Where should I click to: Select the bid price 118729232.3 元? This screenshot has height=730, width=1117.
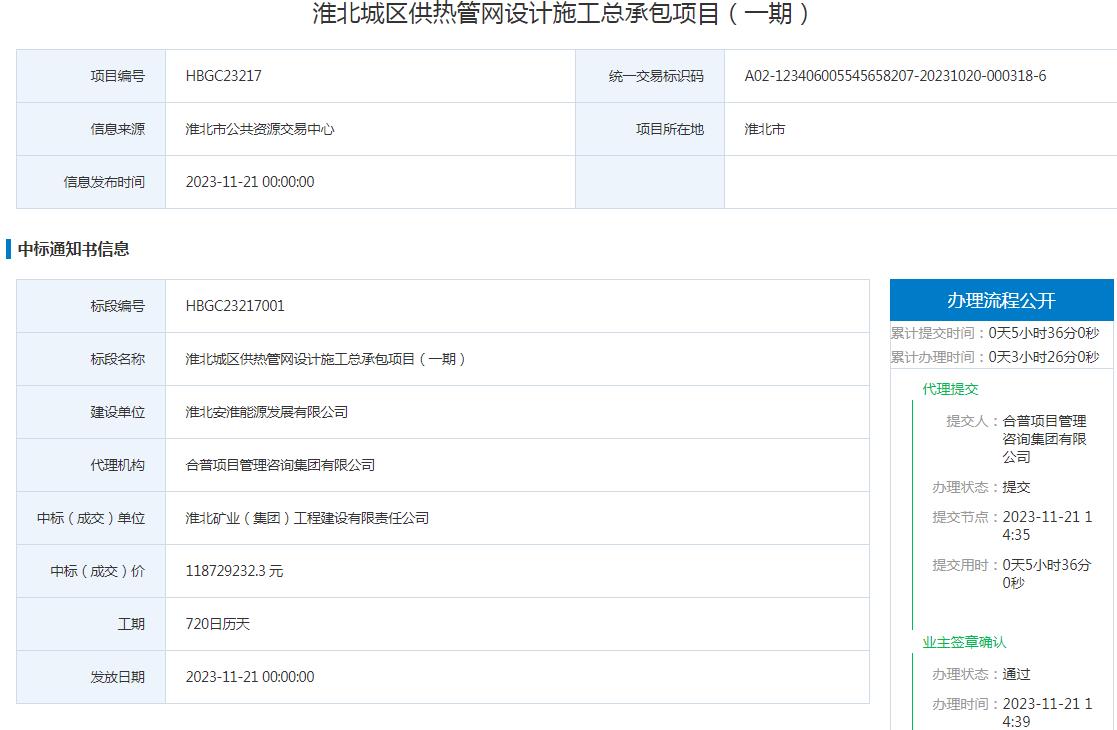click(234, 571)
